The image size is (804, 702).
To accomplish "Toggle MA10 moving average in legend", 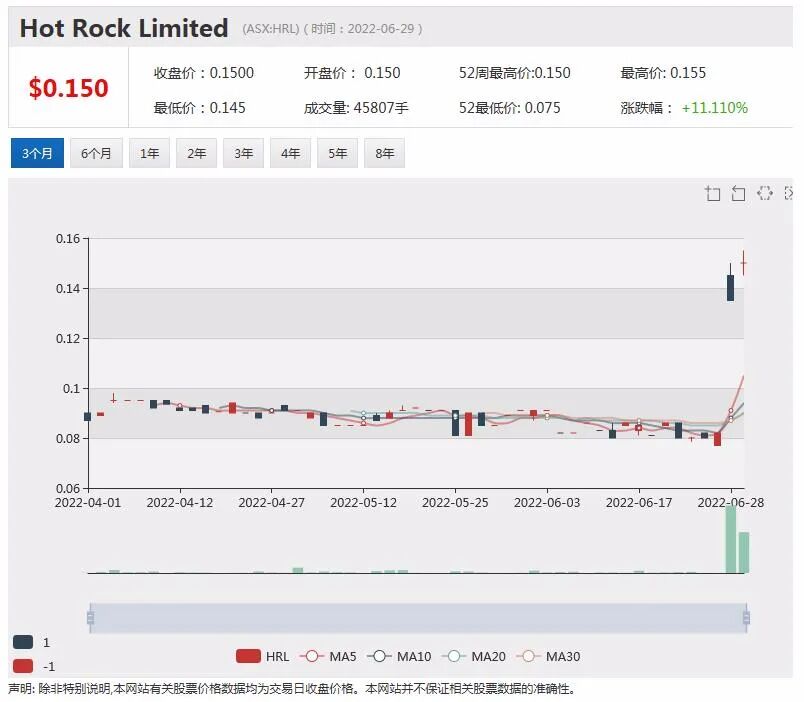I will point(399,656).
